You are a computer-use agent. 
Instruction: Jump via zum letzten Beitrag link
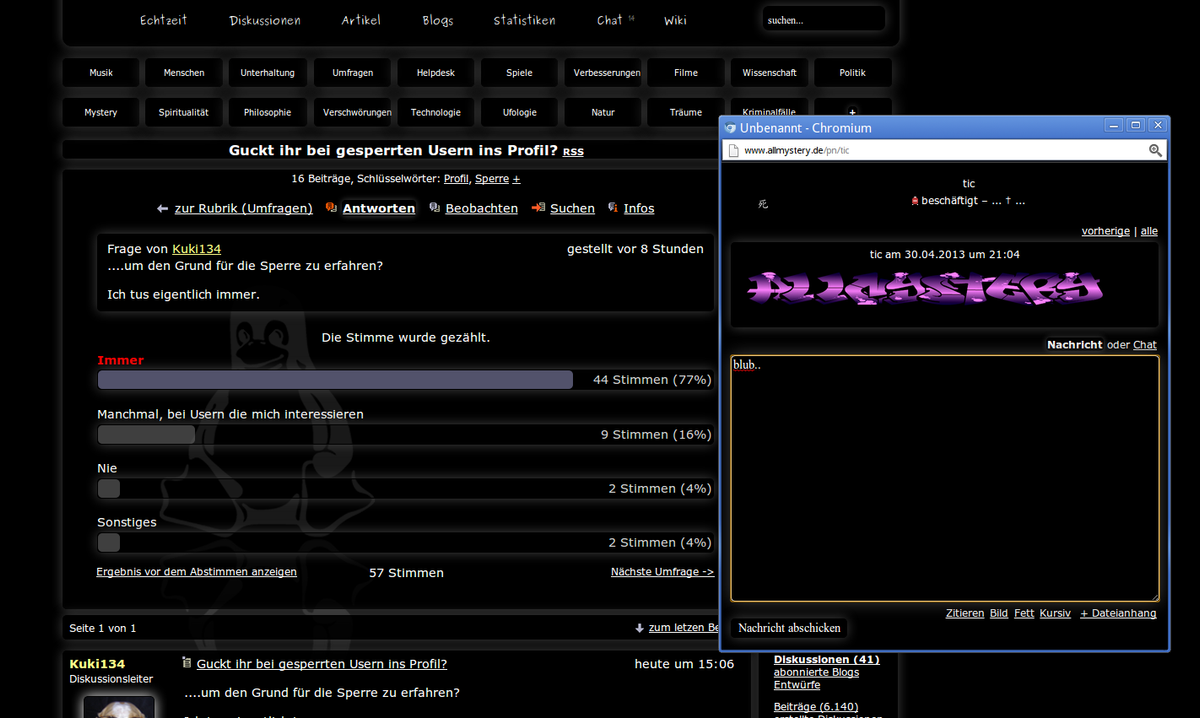pyautogui.click(x=684, y=628)
